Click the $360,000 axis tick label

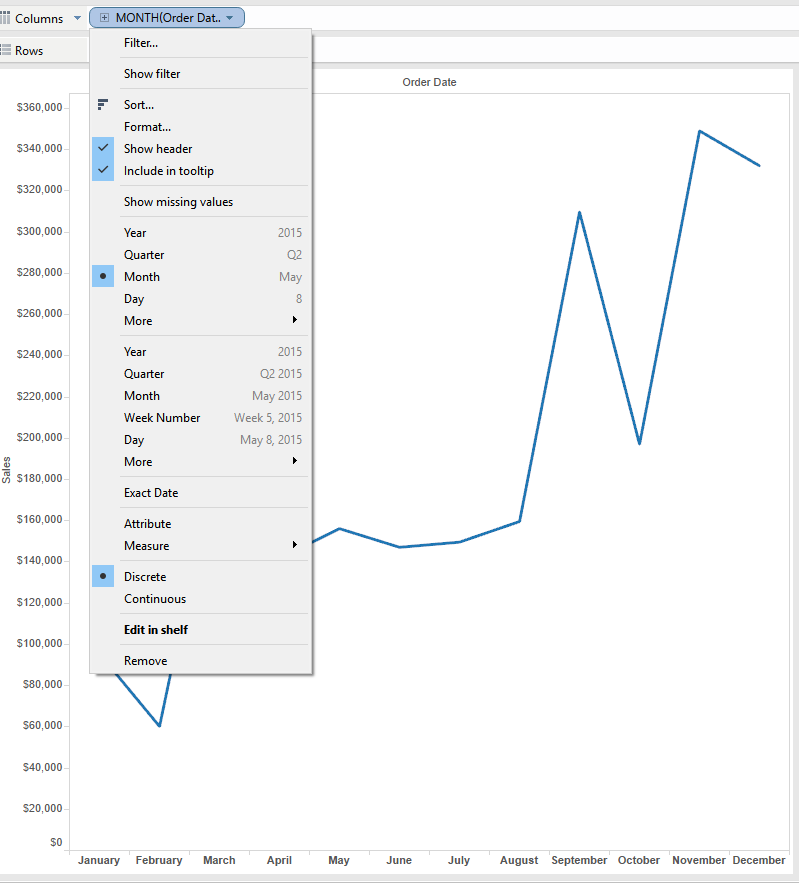tap(39, 107)
